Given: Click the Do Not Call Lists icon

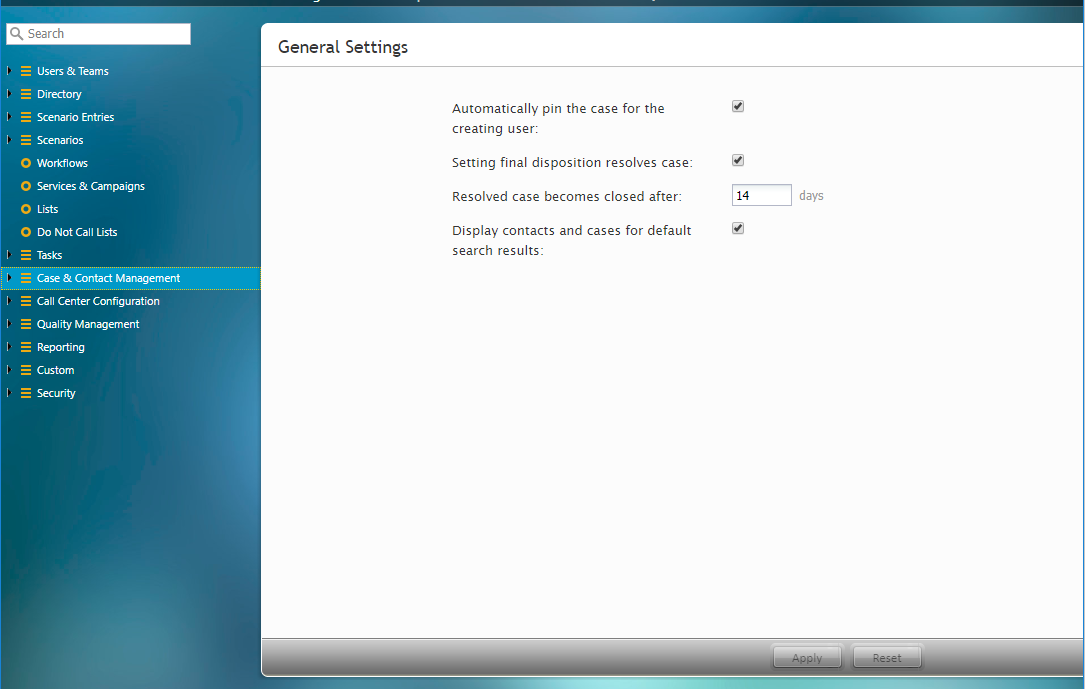Looking at the screenshot, I should click(x=26, y=232).
